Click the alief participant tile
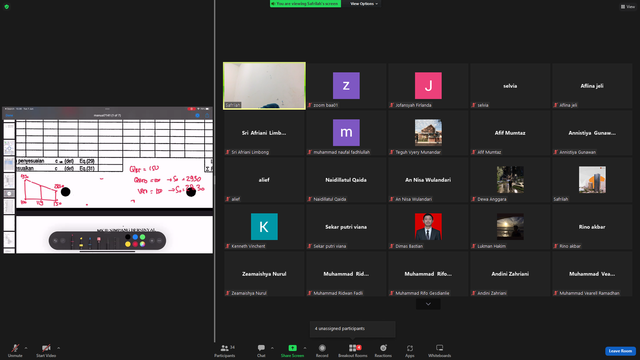 [264, 180]
